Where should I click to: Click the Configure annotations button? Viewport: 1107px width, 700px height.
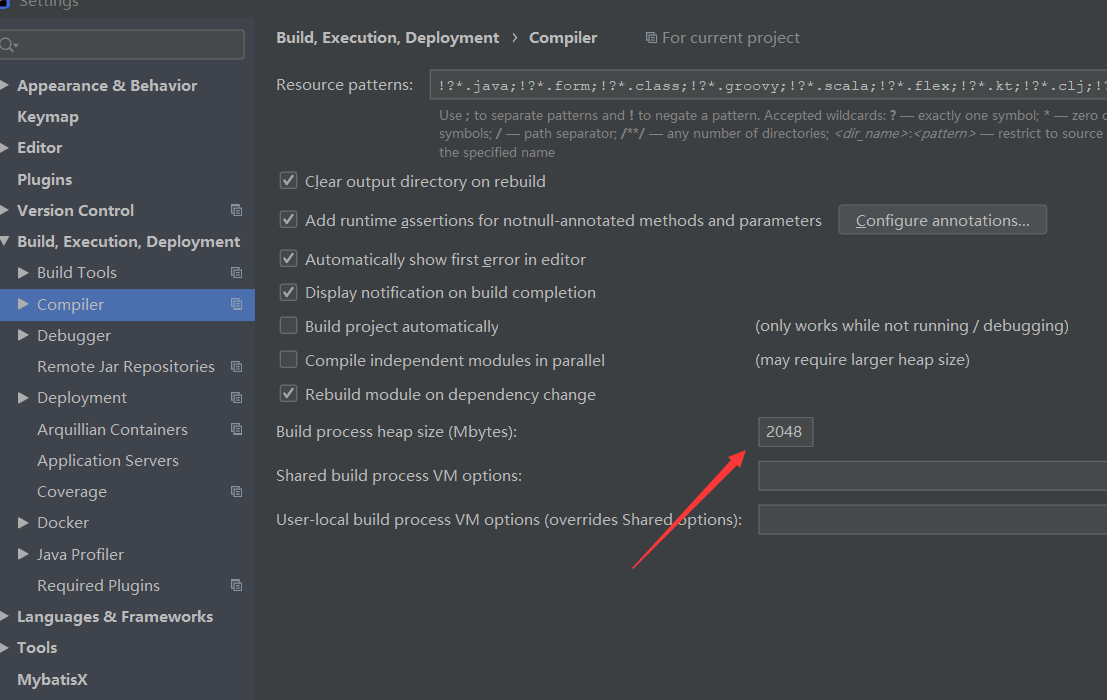[942, 220]
